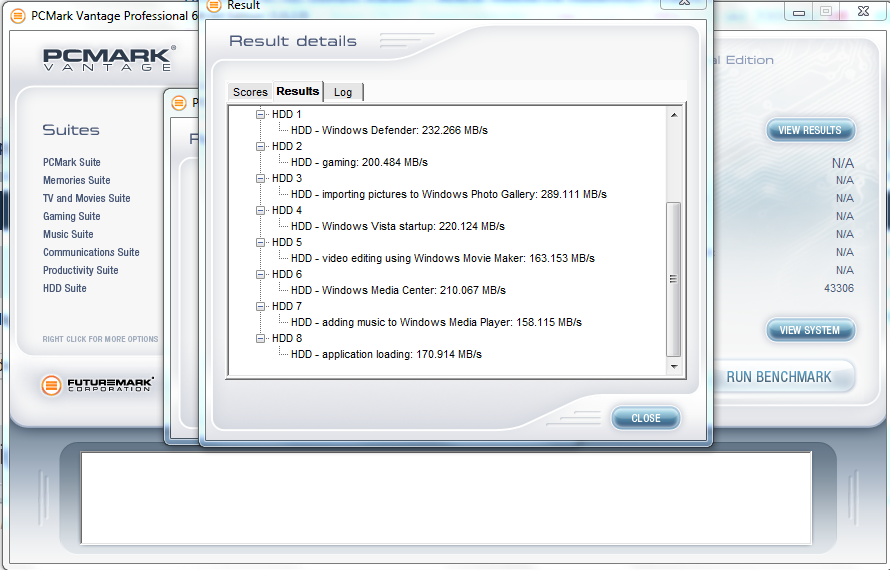
Task: Select video editing Movie Maker result
Action: pos(443,258)
